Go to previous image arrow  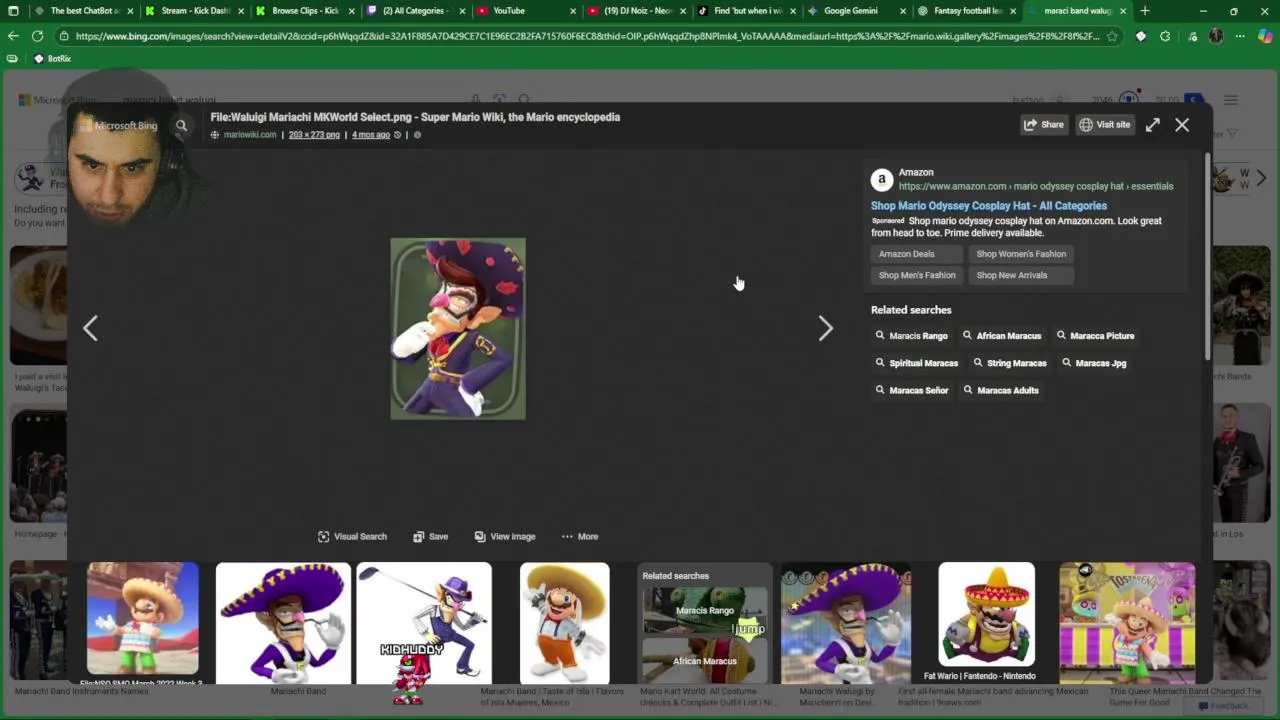(90, 328)
